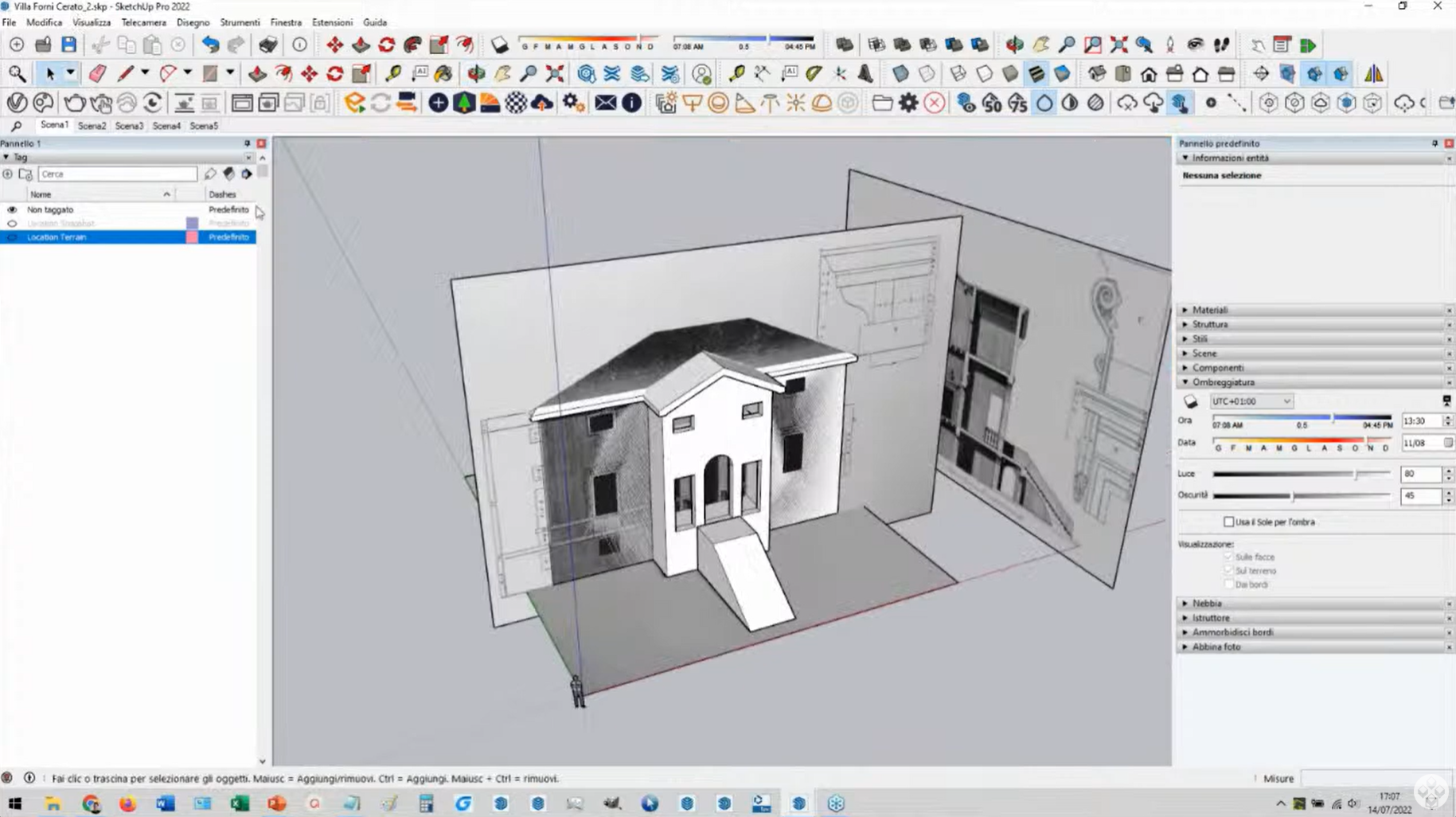Click the Cerca tag search field
Viewport: 1456px width, 817px height.
[x=117, y=174]
